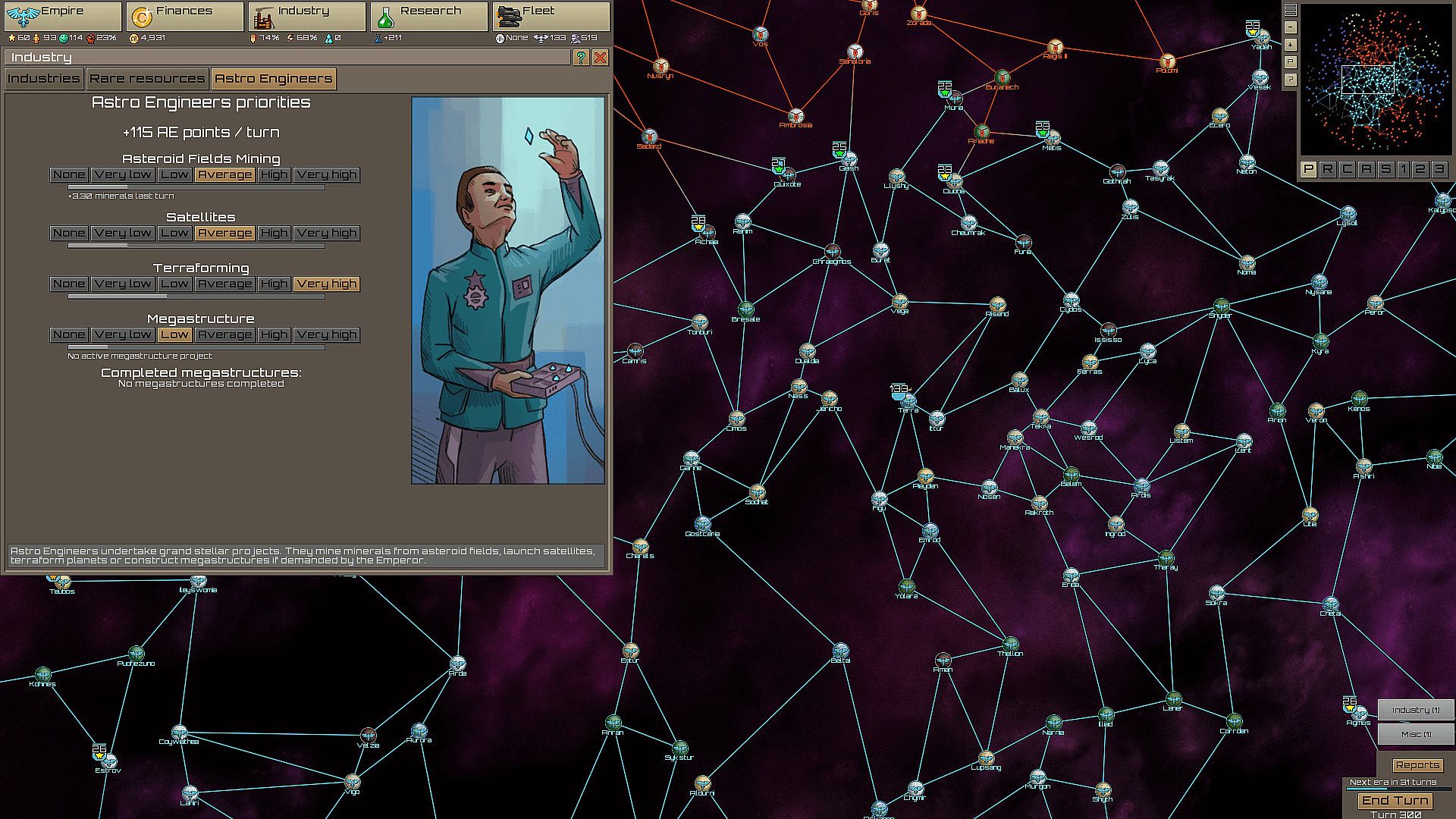1456x819 pixels.
Task: Zoom out with the minimap minus button
Action: (1291, 28)
